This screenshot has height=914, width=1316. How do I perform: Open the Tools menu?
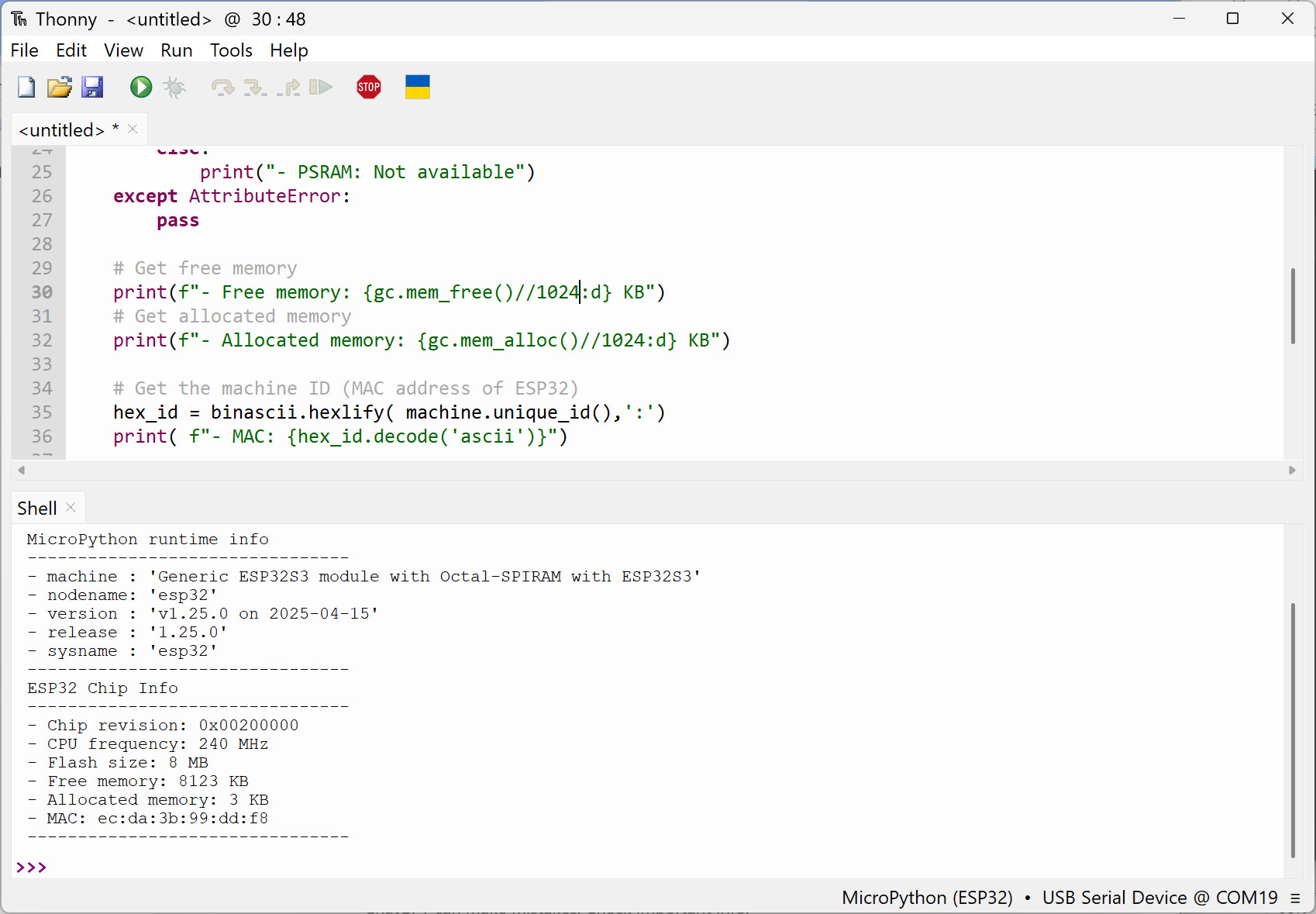pyautogui.click(x=232, y=50)
